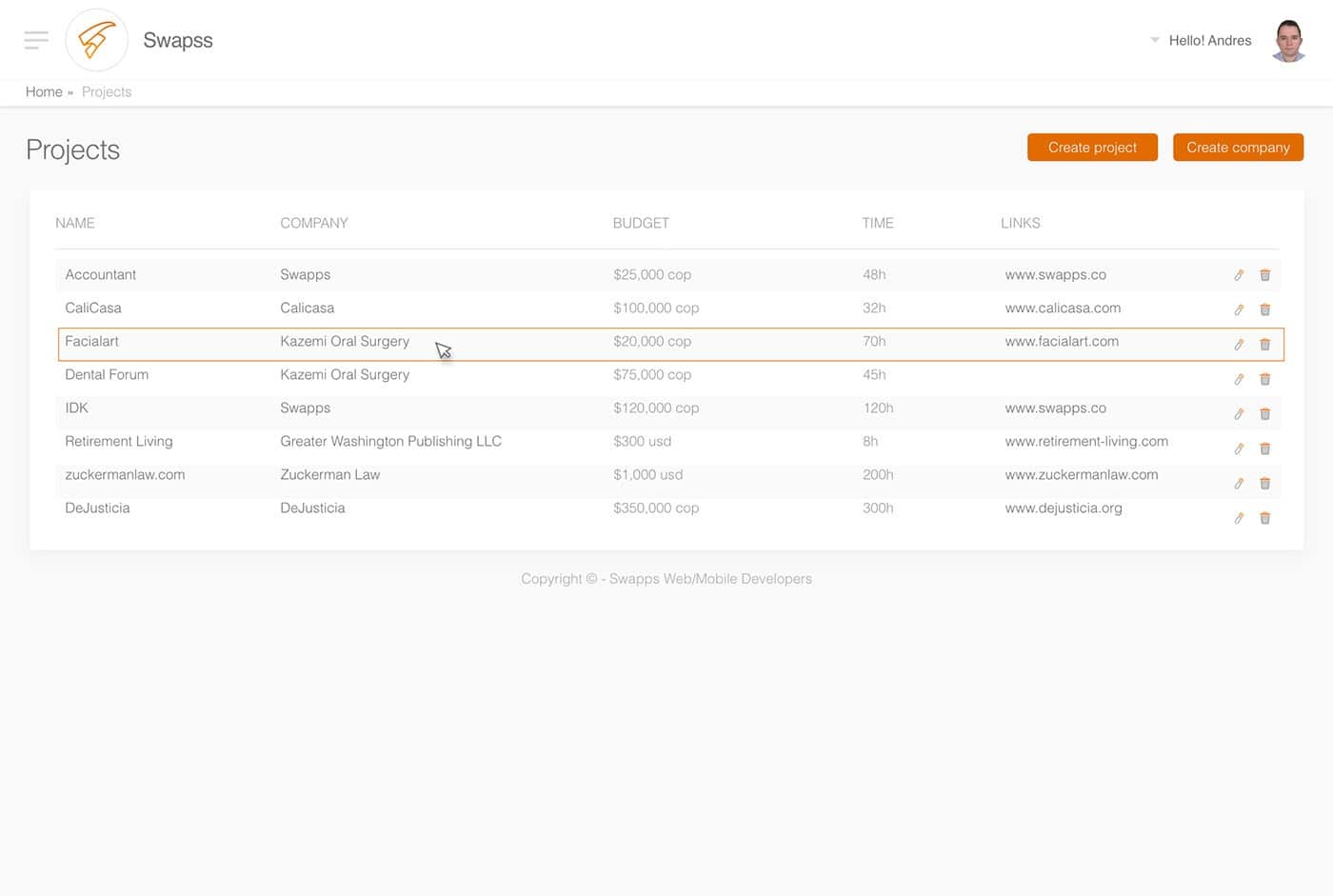Edit the Facialart project
Image resolution: width=1333 pixels, height=896 pixels.
[x=1239, y=345]
